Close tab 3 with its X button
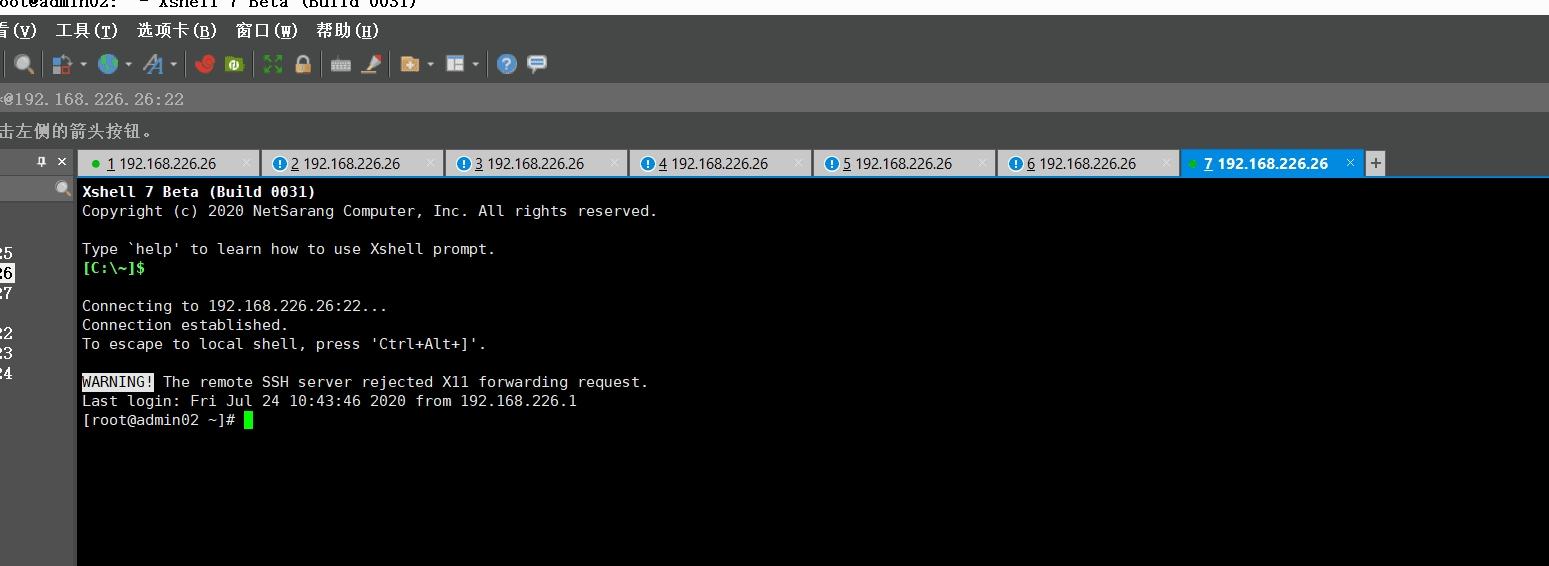Viewport: 1549px width, 566px height. click(614, 163)
